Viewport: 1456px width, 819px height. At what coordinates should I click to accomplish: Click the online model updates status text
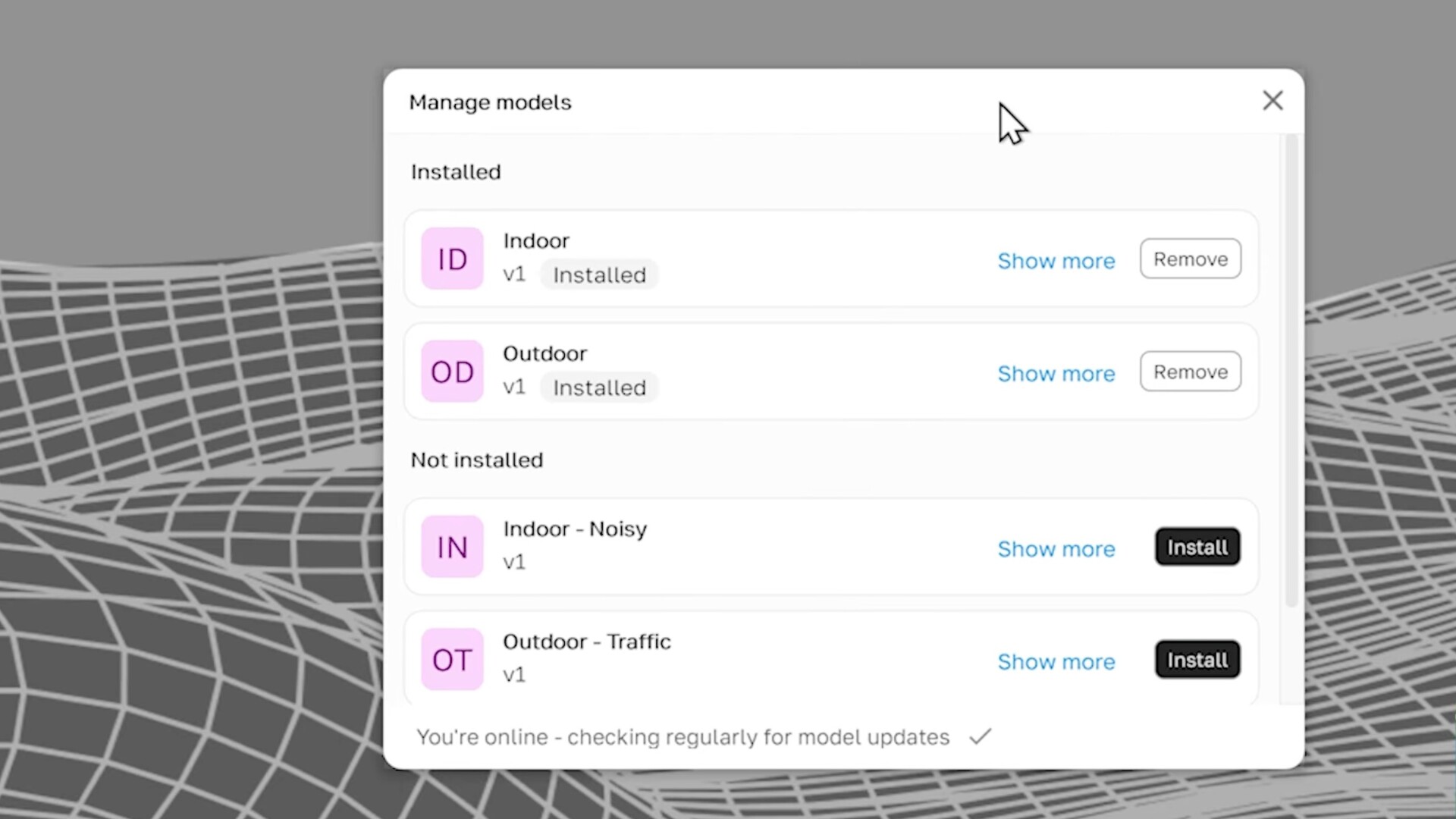(682, 737)
